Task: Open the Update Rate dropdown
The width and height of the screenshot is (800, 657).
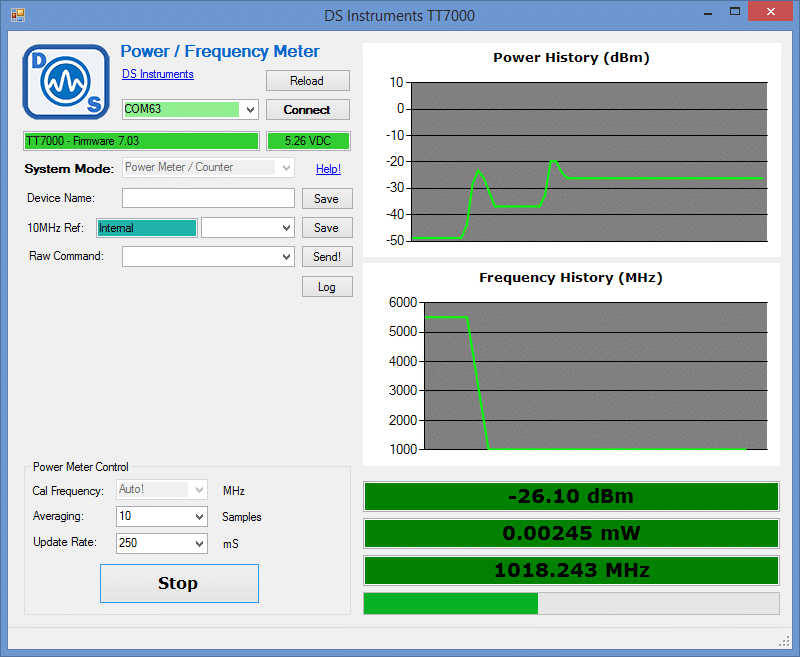Action: click(x=198, y=543)
